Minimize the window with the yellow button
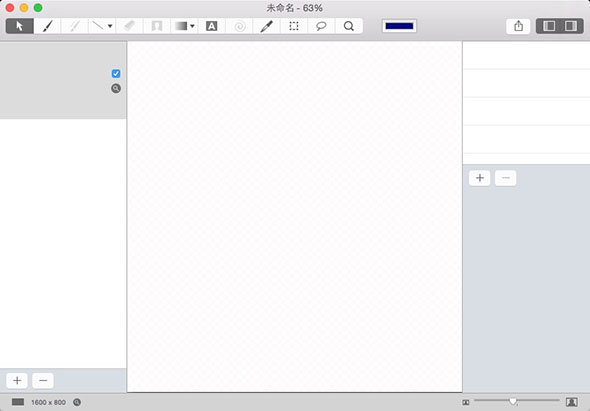Viewport: 590px width, 411px height. [24, 8]
